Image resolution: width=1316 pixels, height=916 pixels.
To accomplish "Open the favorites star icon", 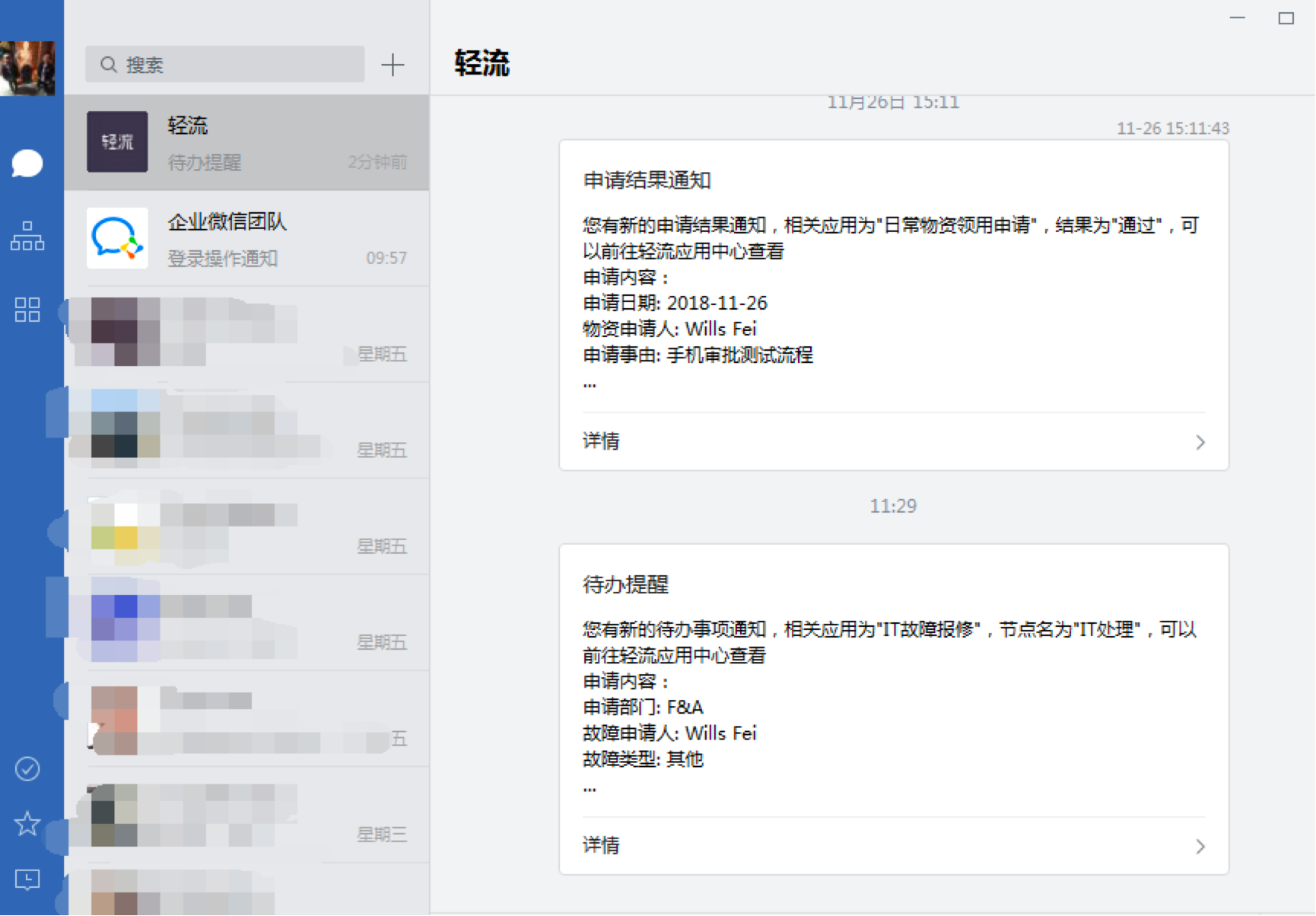I will [27, 823].
